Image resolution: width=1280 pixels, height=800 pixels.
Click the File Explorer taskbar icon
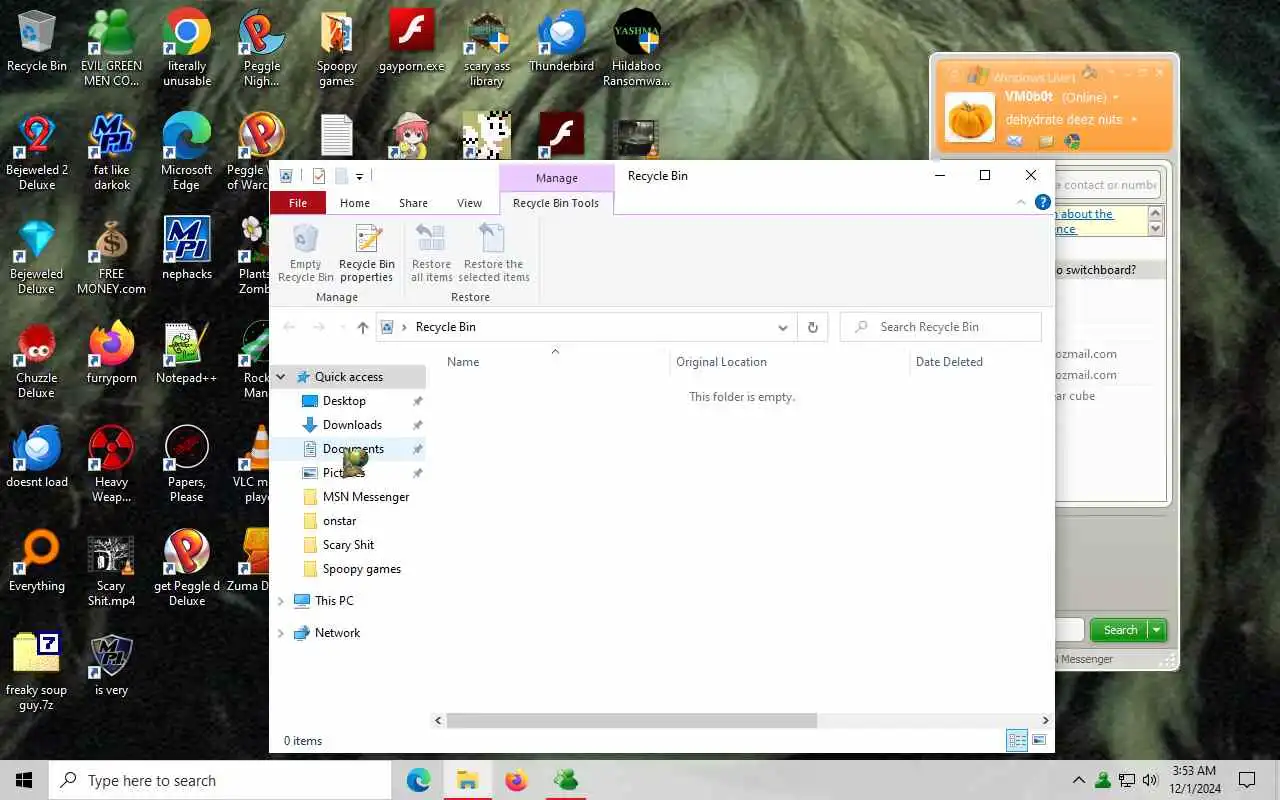tap(467, 780)
